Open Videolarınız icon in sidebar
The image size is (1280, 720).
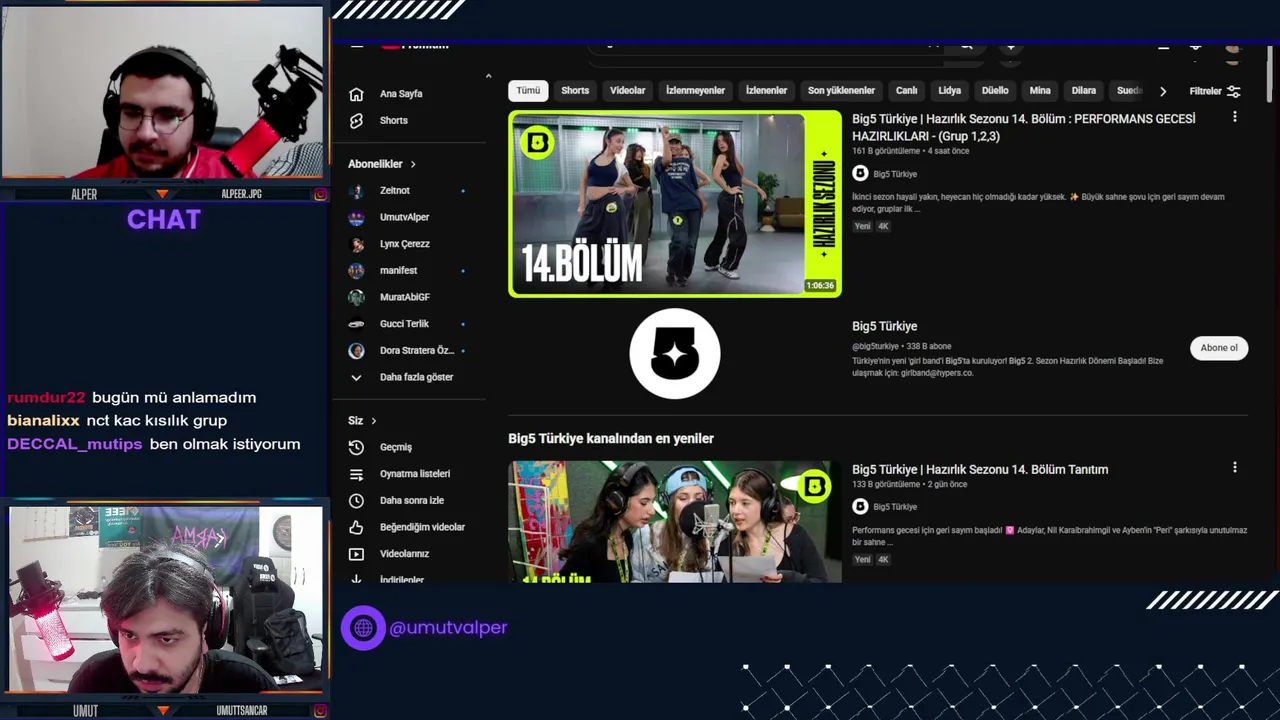(x=356, y=554)
